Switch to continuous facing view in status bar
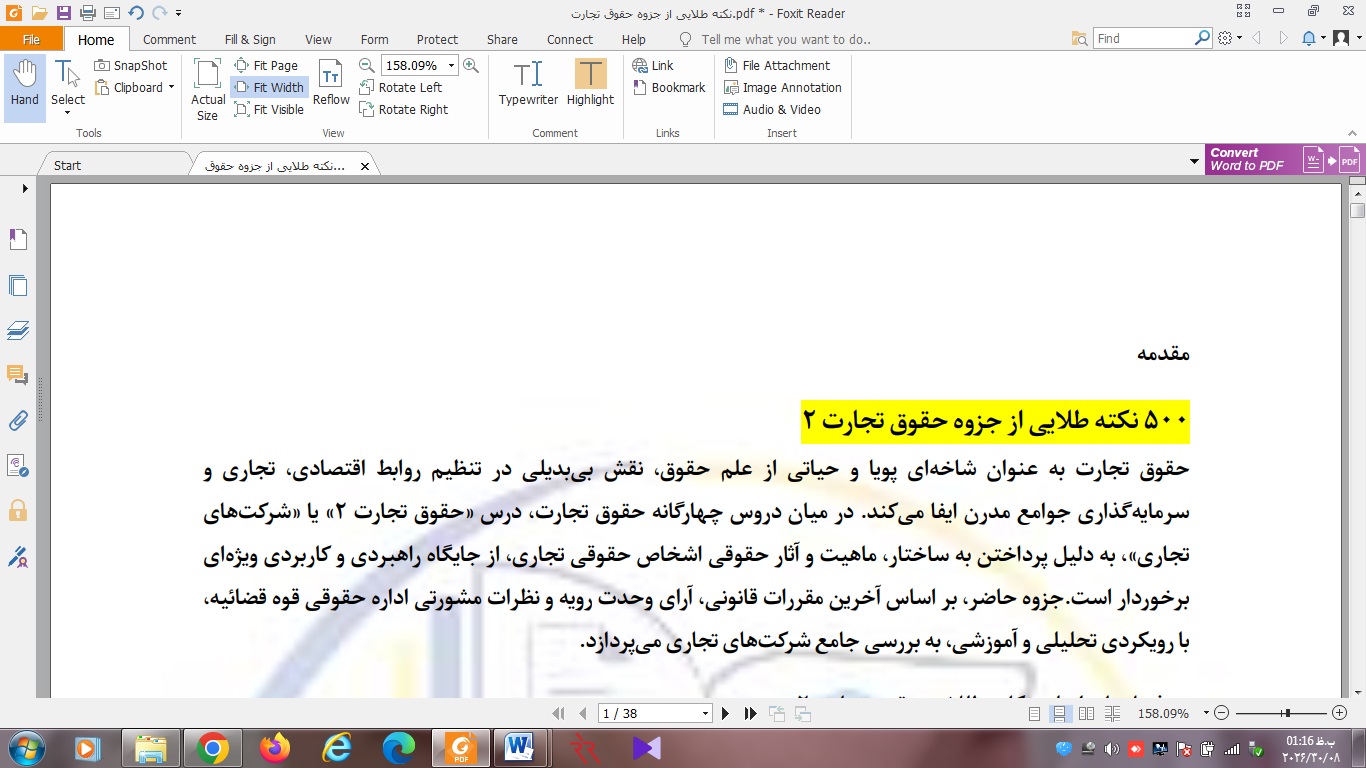 click(x=1111, y=714)
